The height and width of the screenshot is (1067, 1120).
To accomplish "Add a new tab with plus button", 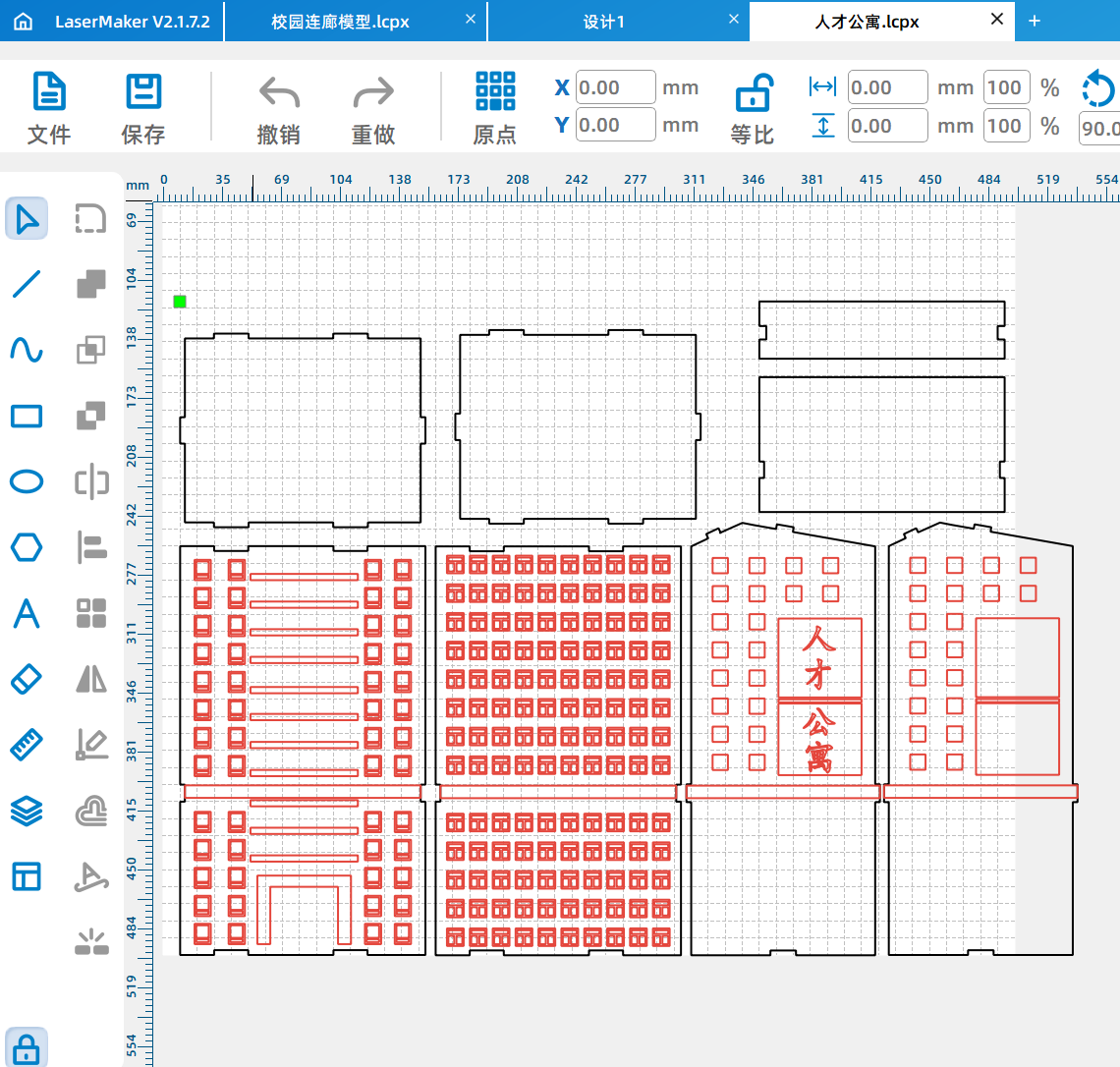I will coord(1035,22).
